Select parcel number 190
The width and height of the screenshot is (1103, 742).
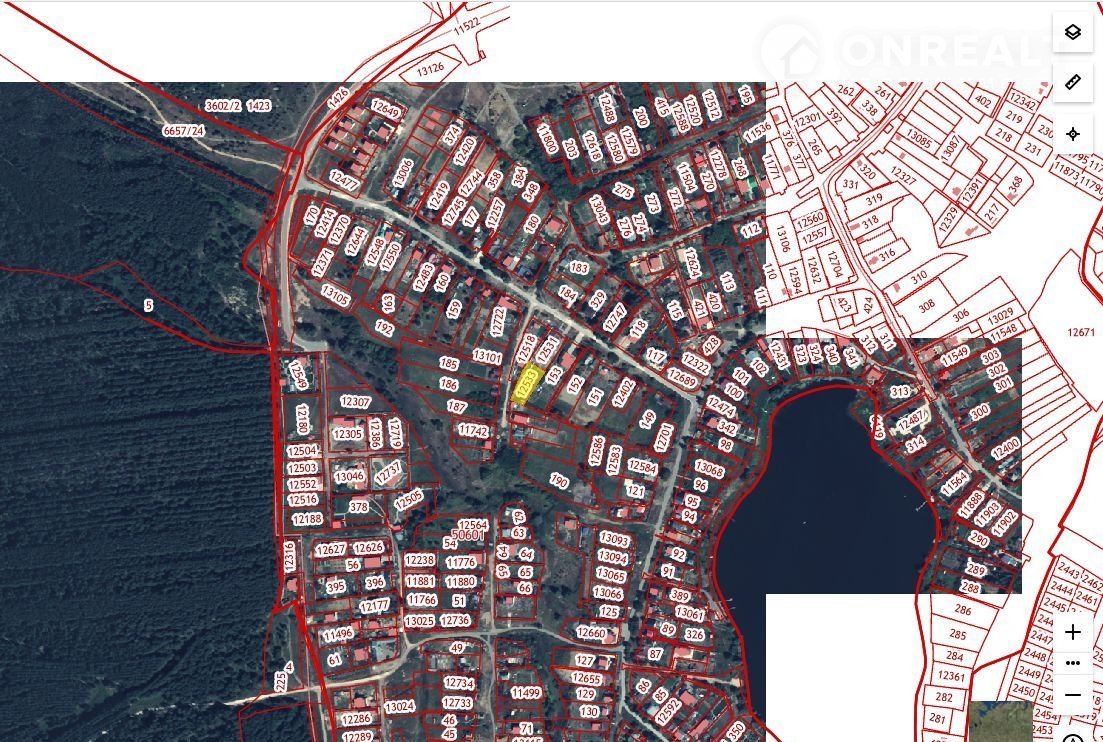pos(558,482)
